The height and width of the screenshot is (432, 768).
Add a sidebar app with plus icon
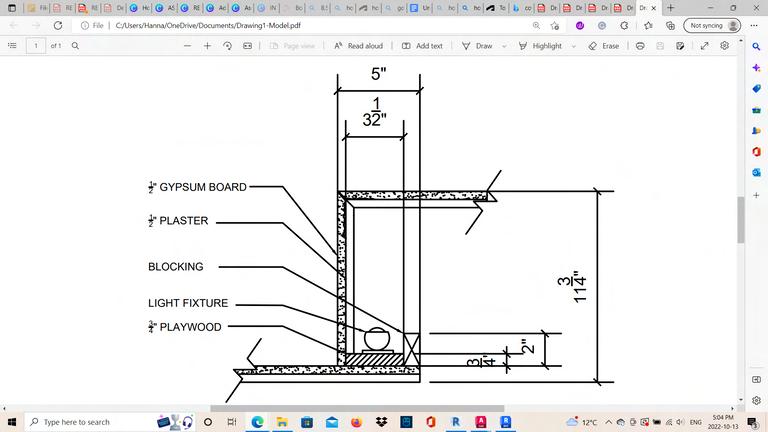756,195
